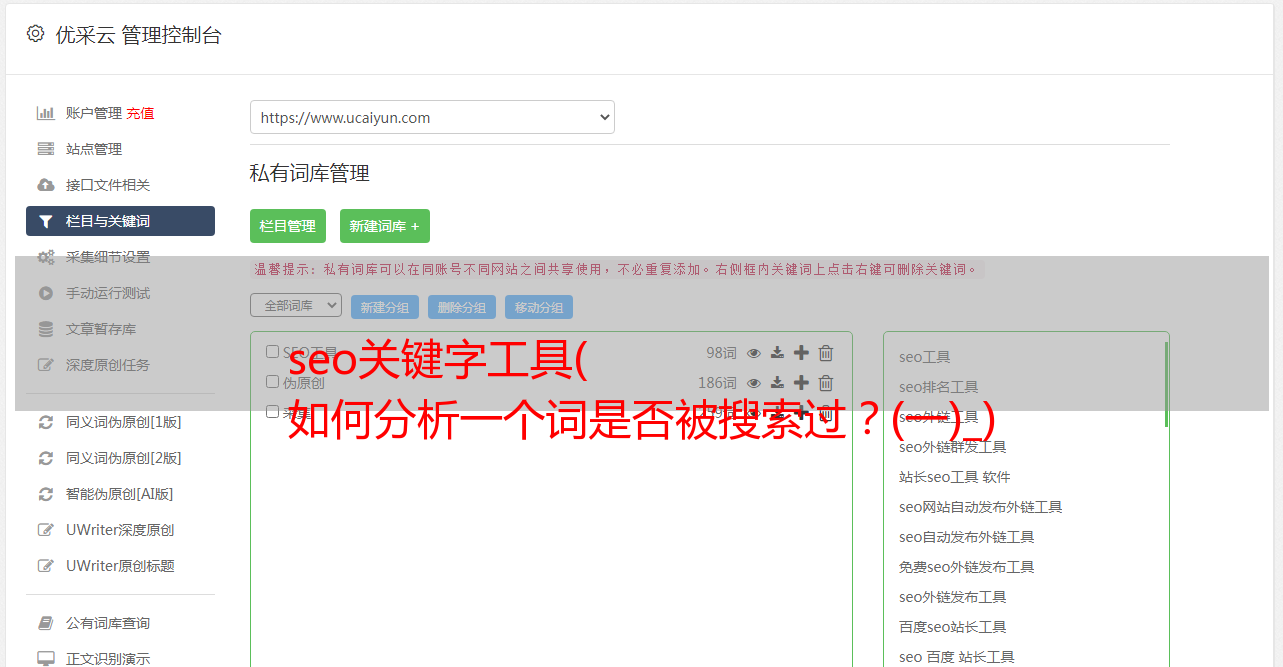Select keyword 'seo网站自动发布外链工具'
The height and width of the screenshot is (667, 1283).
981,507
